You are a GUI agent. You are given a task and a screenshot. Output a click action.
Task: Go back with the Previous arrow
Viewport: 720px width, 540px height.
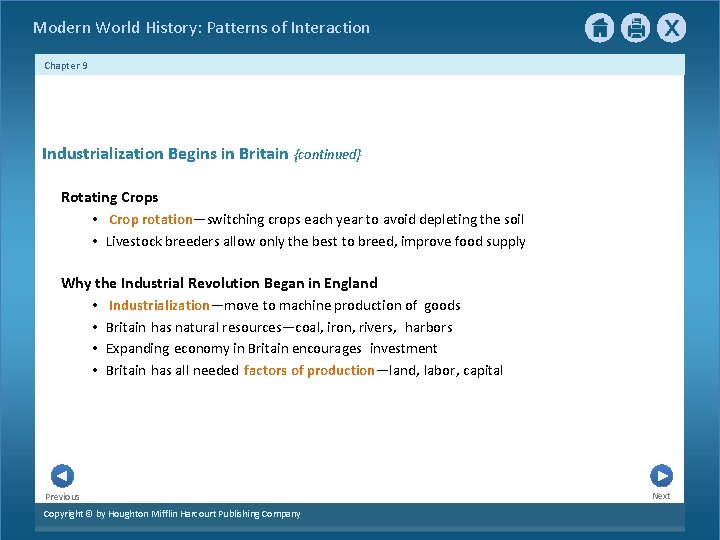tap(62, 476)
